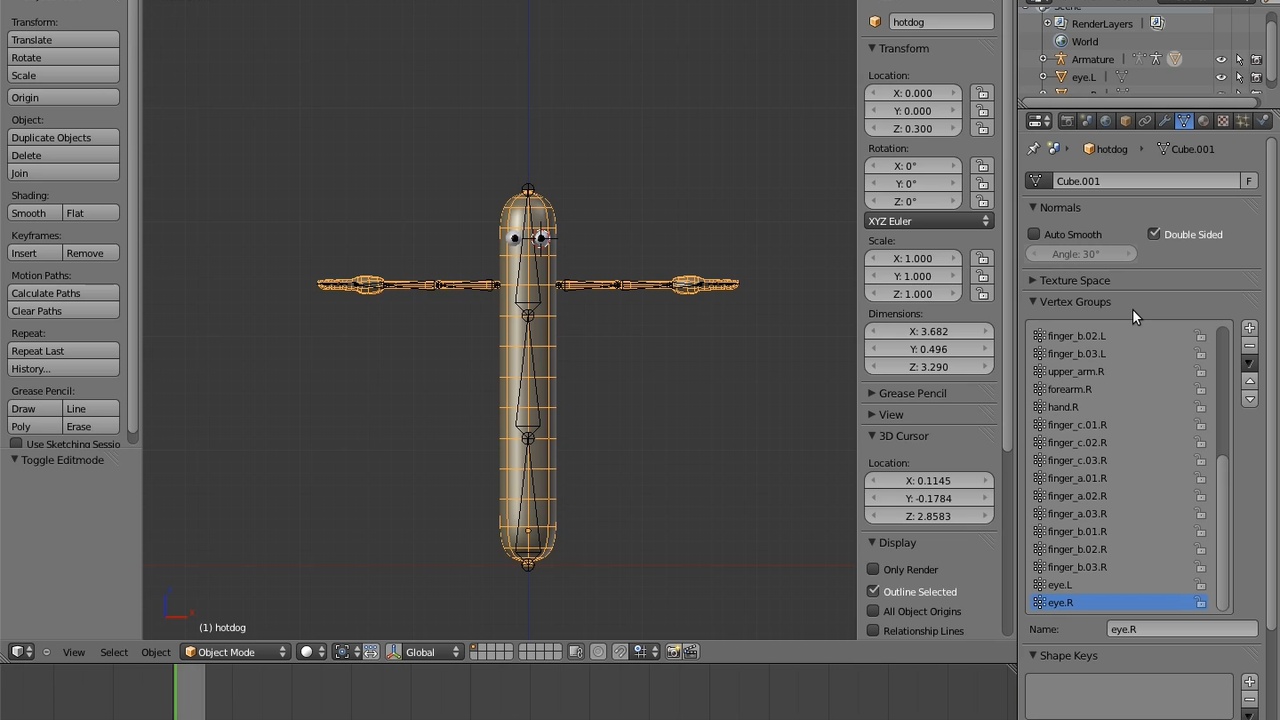This screenshot has height=720, width=1280.
Task: Move vertex group down in list
Action: (1249, 399)
